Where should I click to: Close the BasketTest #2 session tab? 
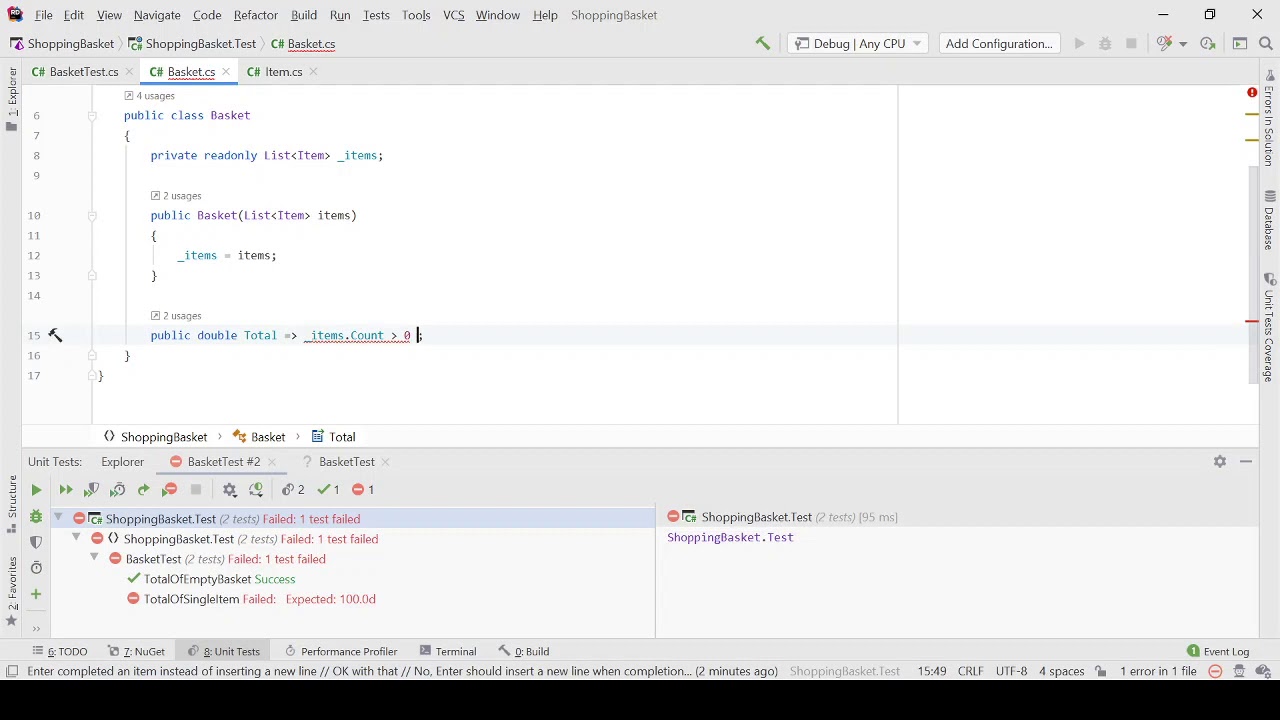tap(271, 462)
